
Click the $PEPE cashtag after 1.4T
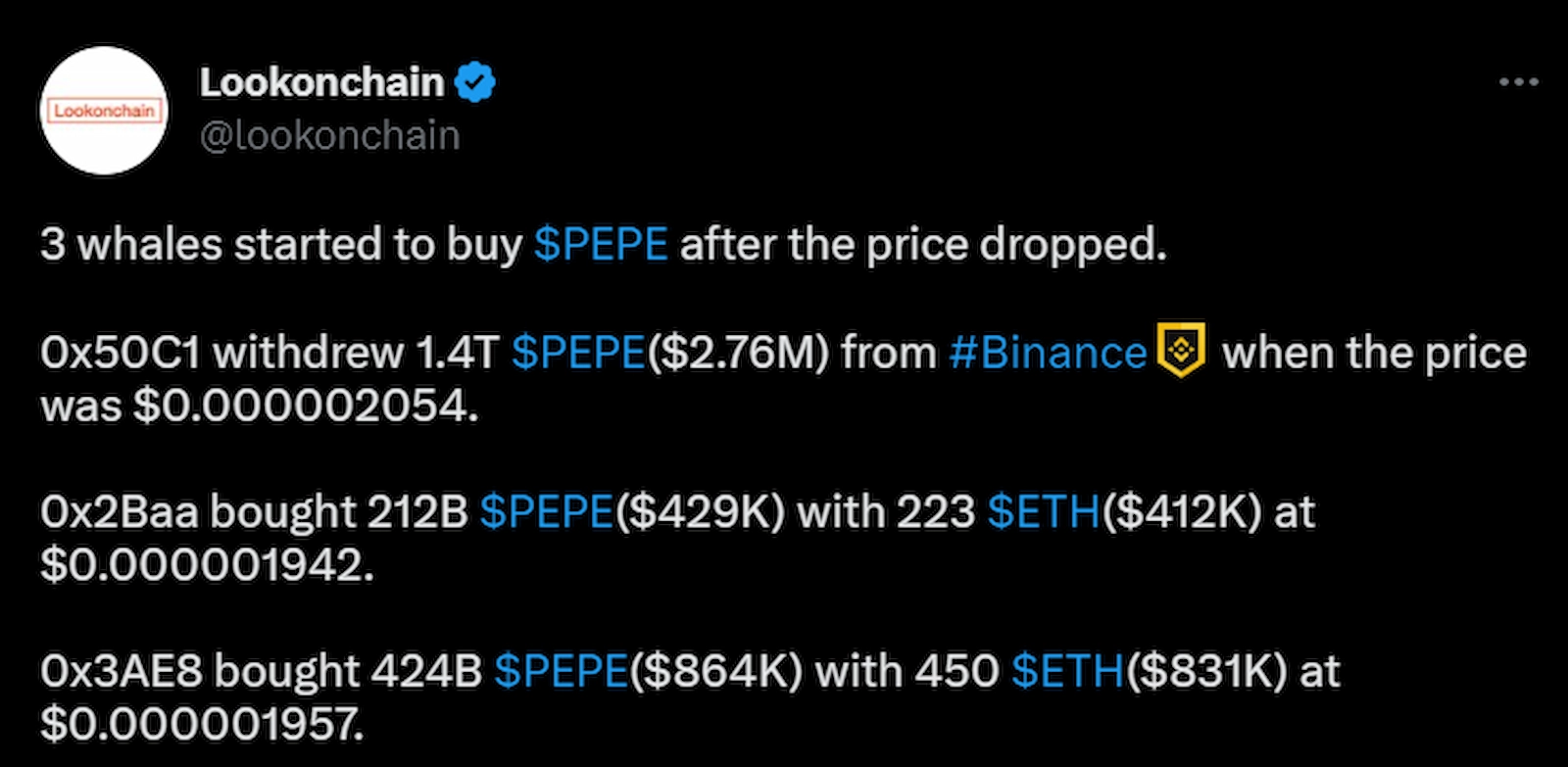pos(577,353)
